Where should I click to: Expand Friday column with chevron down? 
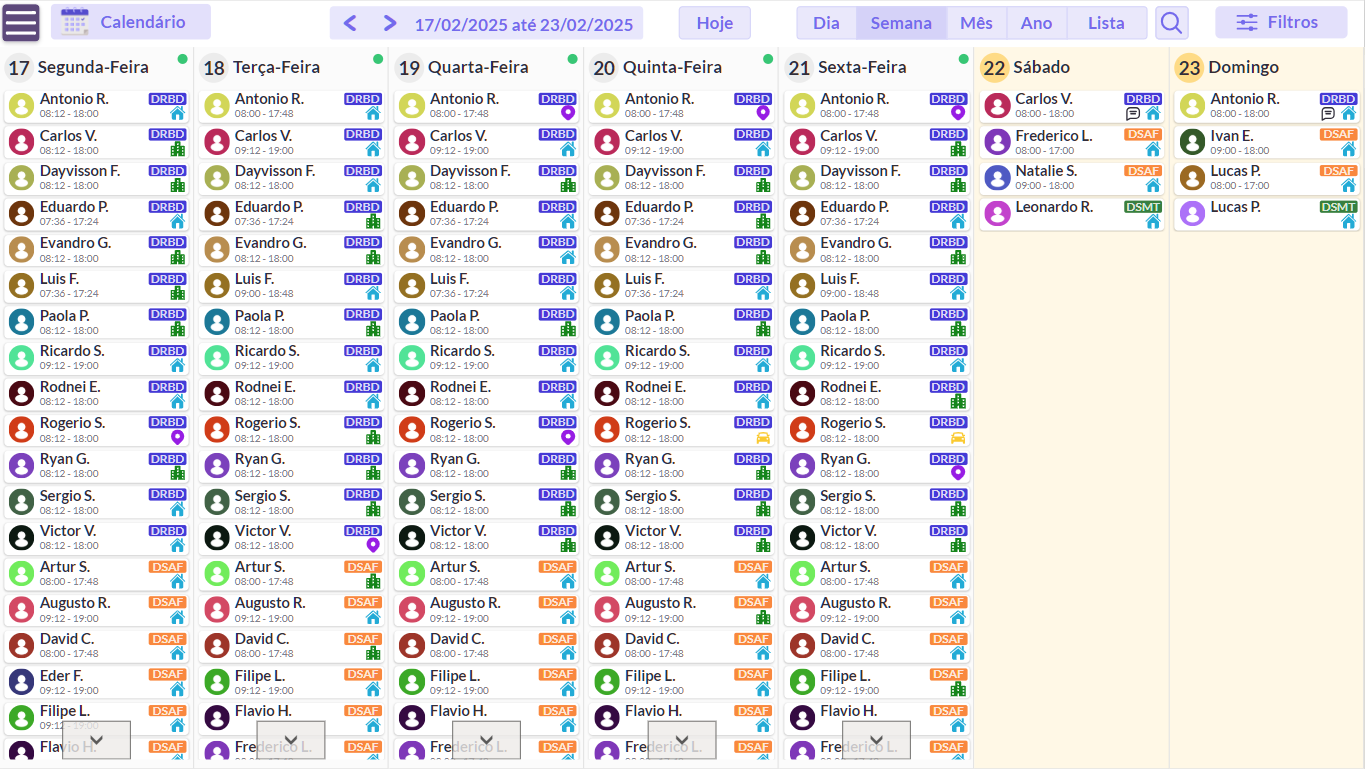click(x=876, y=740)
